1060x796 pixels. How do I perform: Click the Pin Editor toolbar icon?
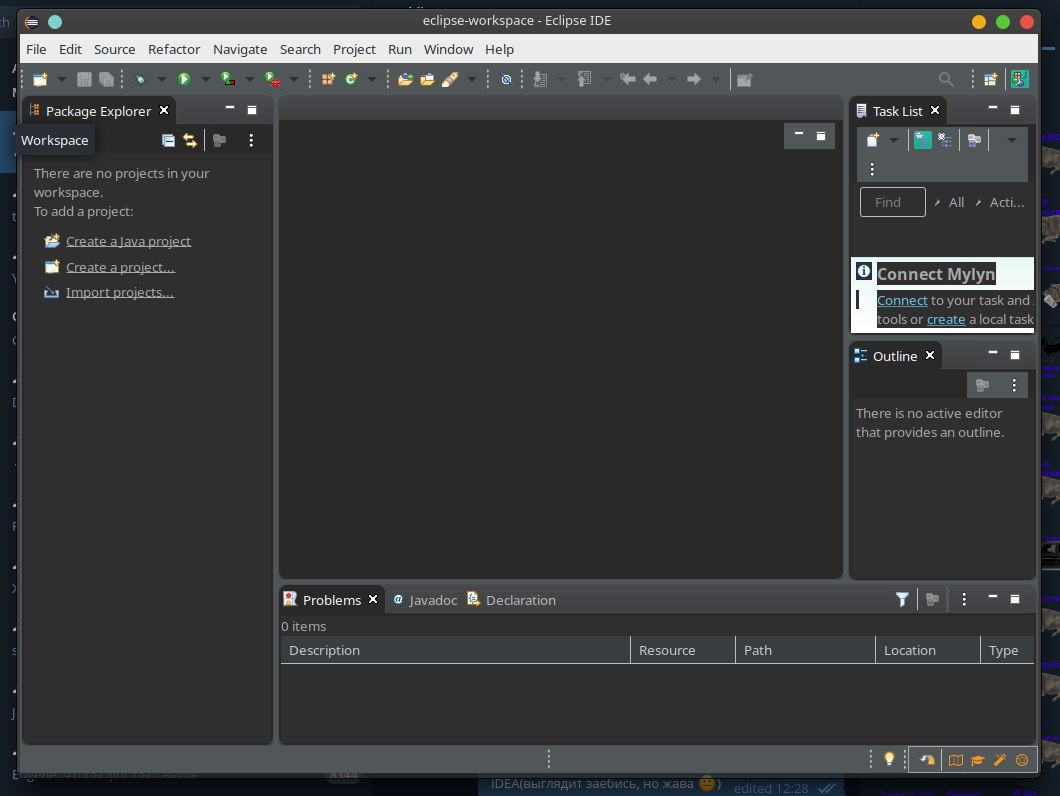pyautogui.click(x=744, y=80)
